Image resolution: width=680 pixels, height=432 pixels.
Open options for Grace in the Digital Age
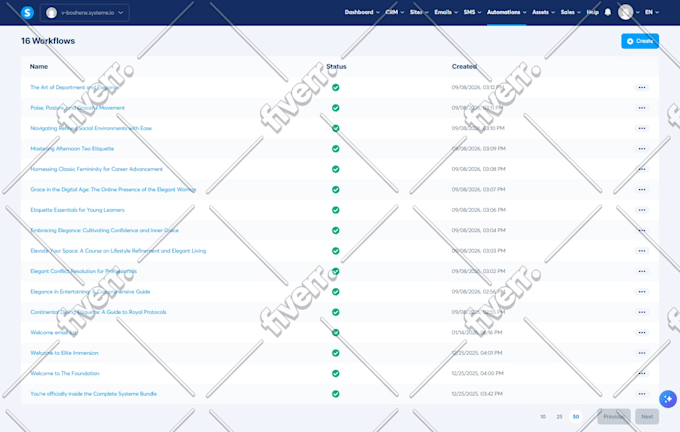point(642,190)
